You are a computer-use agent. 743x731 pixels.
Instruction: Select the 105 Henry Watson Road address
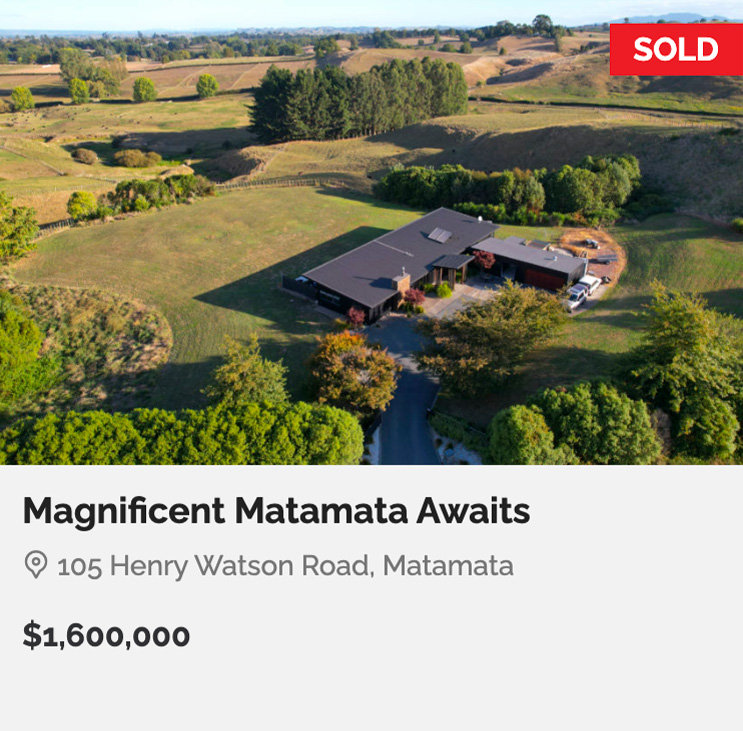coord(285,566)
